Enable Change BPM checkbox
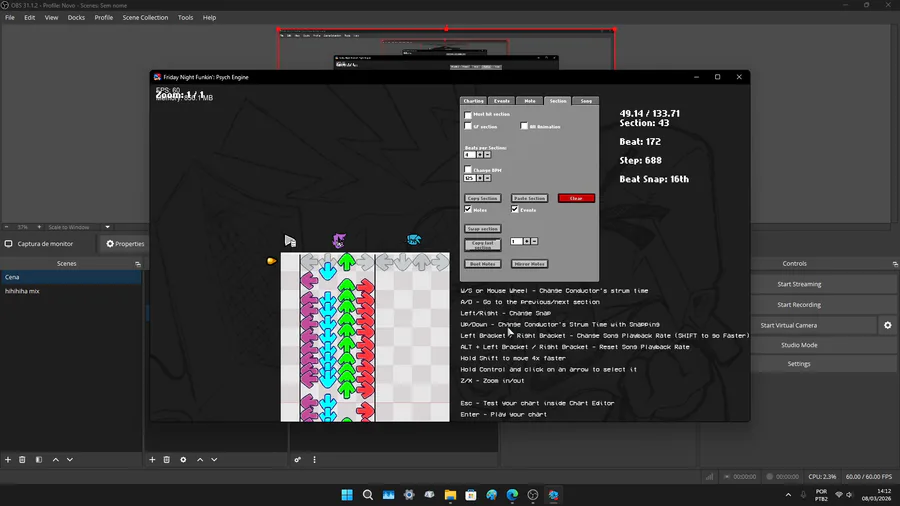 click(x=468, y=170)
